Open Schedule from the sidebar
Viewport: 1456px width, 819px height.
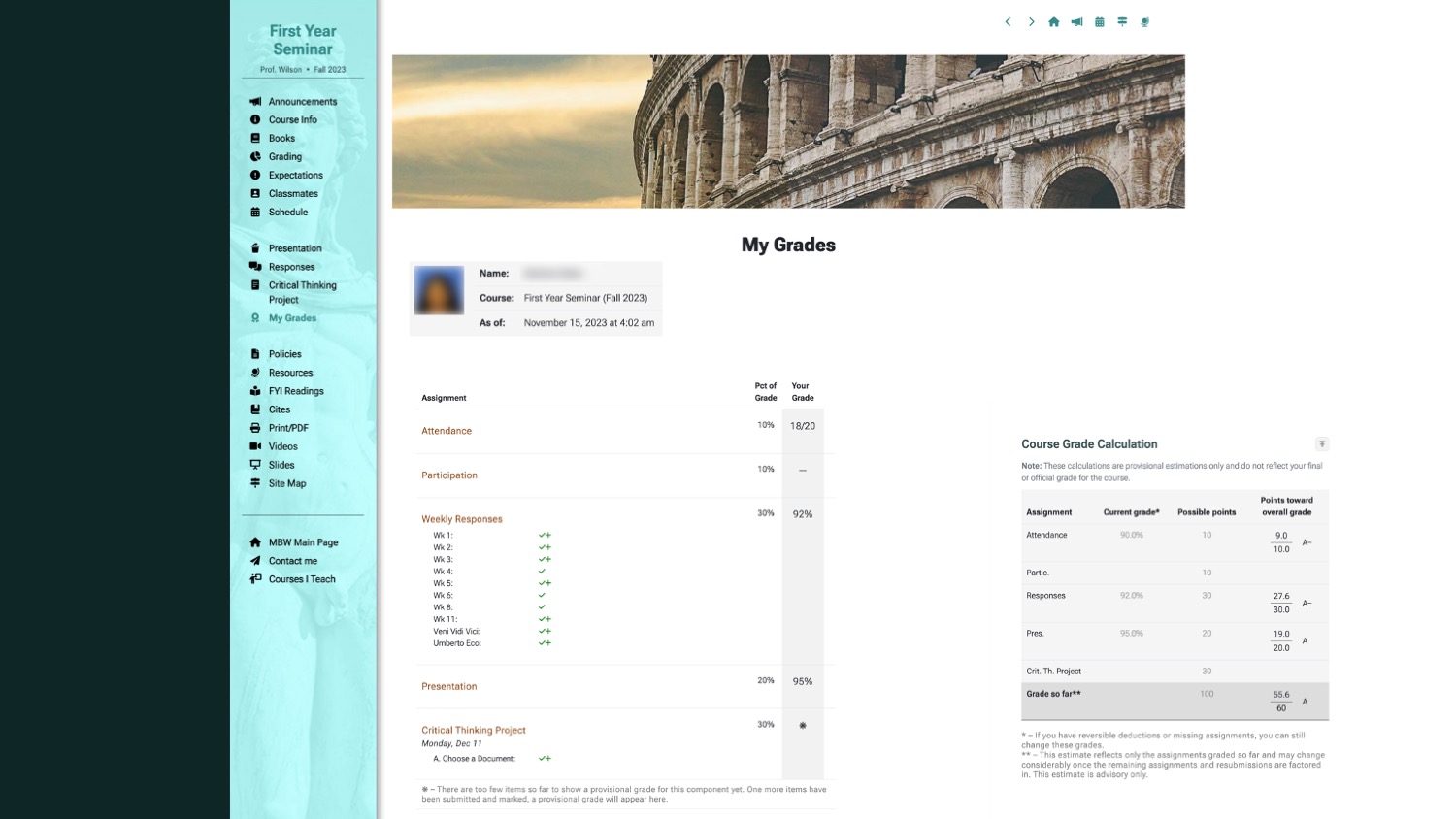(287, 213)
